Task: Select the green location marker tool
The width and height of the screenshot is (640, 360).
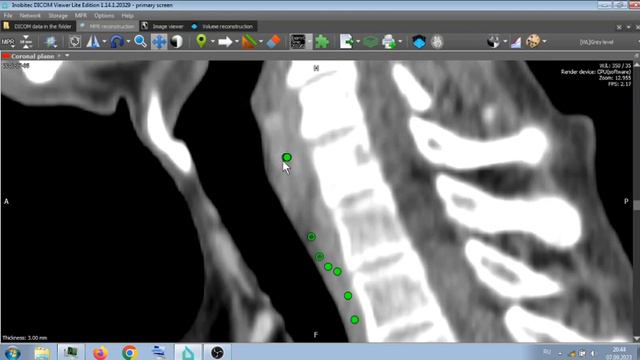Action: click(201, 41)
